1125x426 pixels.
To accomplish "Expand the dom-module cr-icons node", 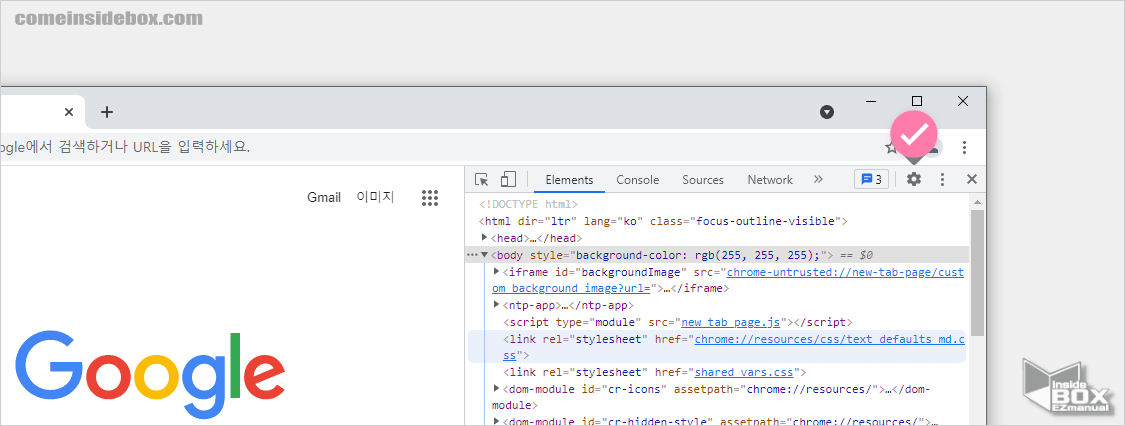I will tap(496, 389).
